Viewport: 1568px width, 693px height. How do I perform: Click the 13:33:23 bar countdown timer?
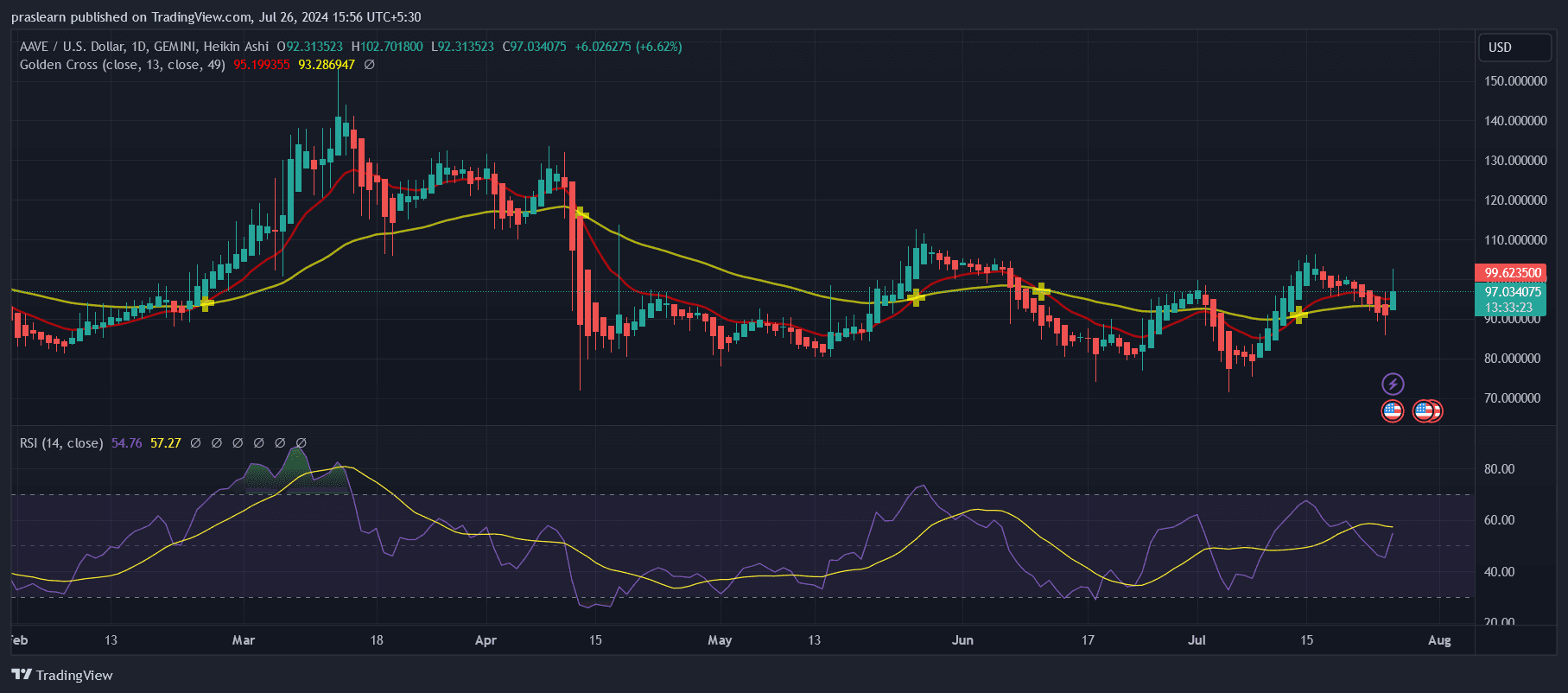[x=1509, y=308]
